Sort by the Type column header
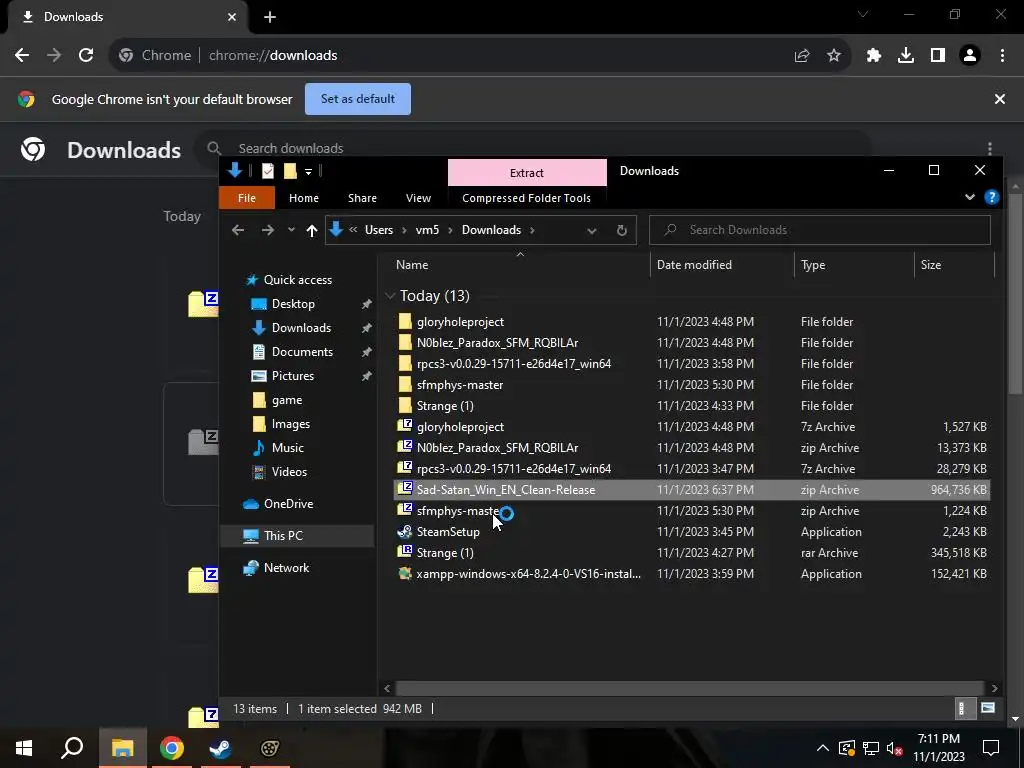 coord(813,264)
